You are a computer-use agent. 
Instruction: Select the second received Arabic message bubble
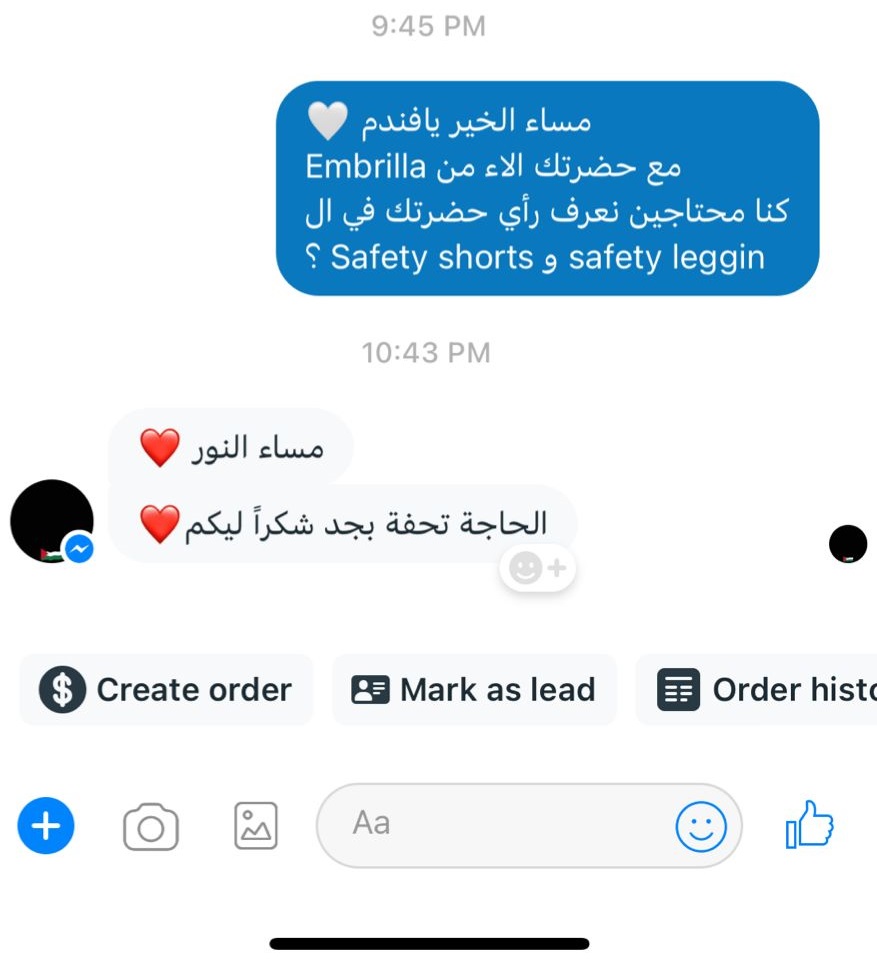(342, 524)
